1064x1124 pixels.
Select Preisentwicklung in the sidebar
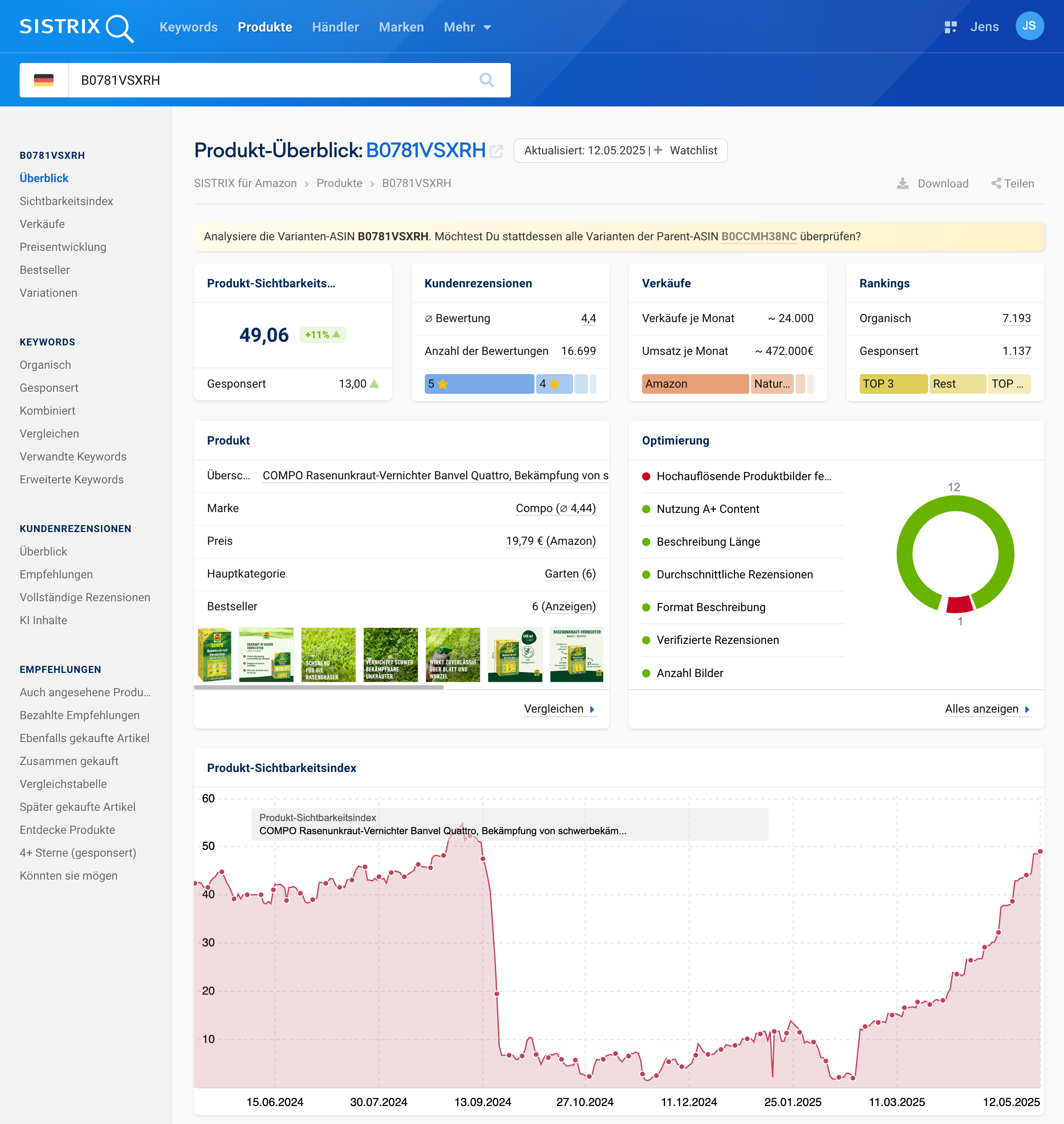point(63,247)
